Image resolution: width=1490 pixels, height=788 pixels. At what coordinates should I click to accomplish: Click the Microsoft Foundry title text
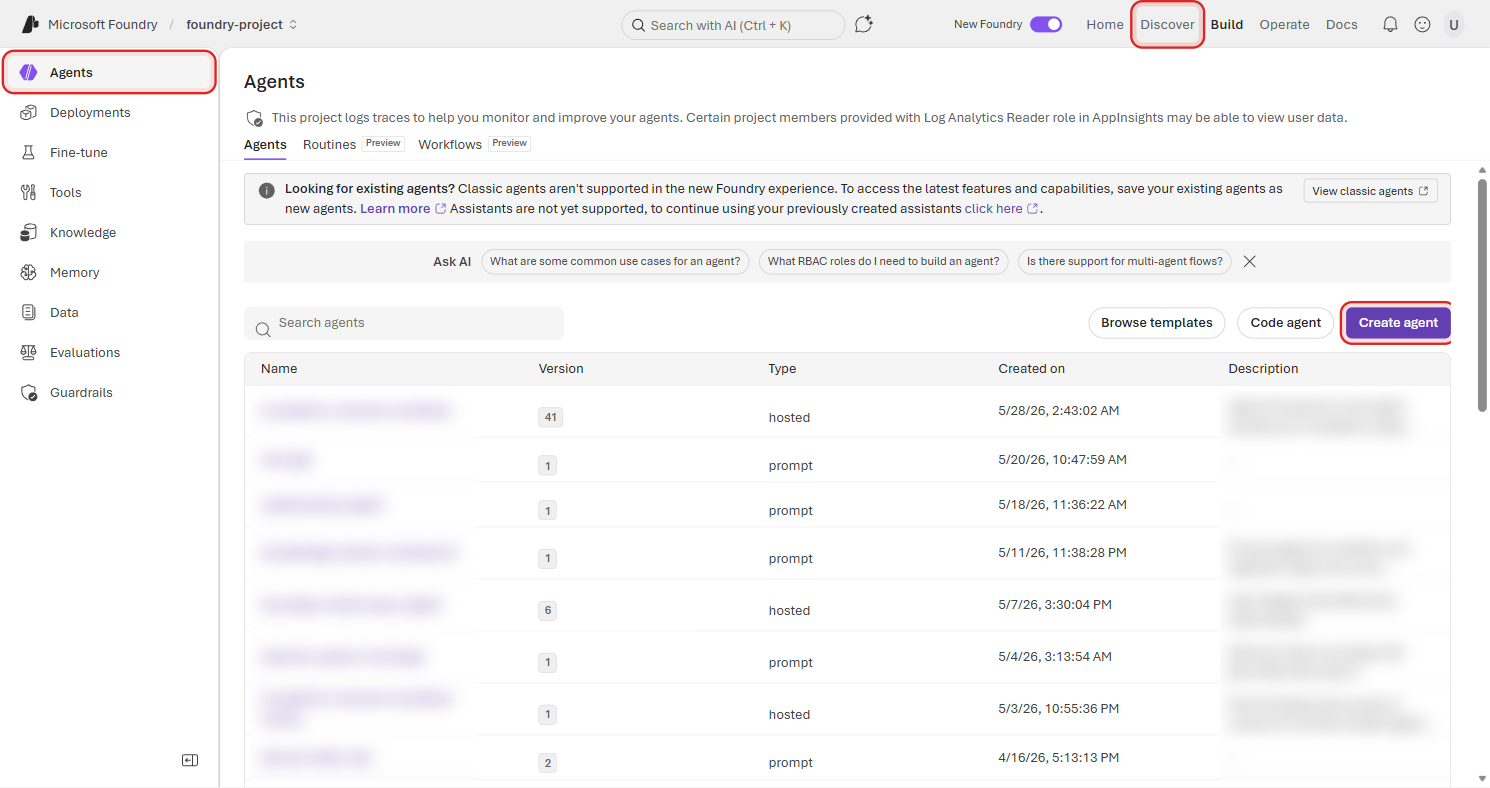point(103,24)
